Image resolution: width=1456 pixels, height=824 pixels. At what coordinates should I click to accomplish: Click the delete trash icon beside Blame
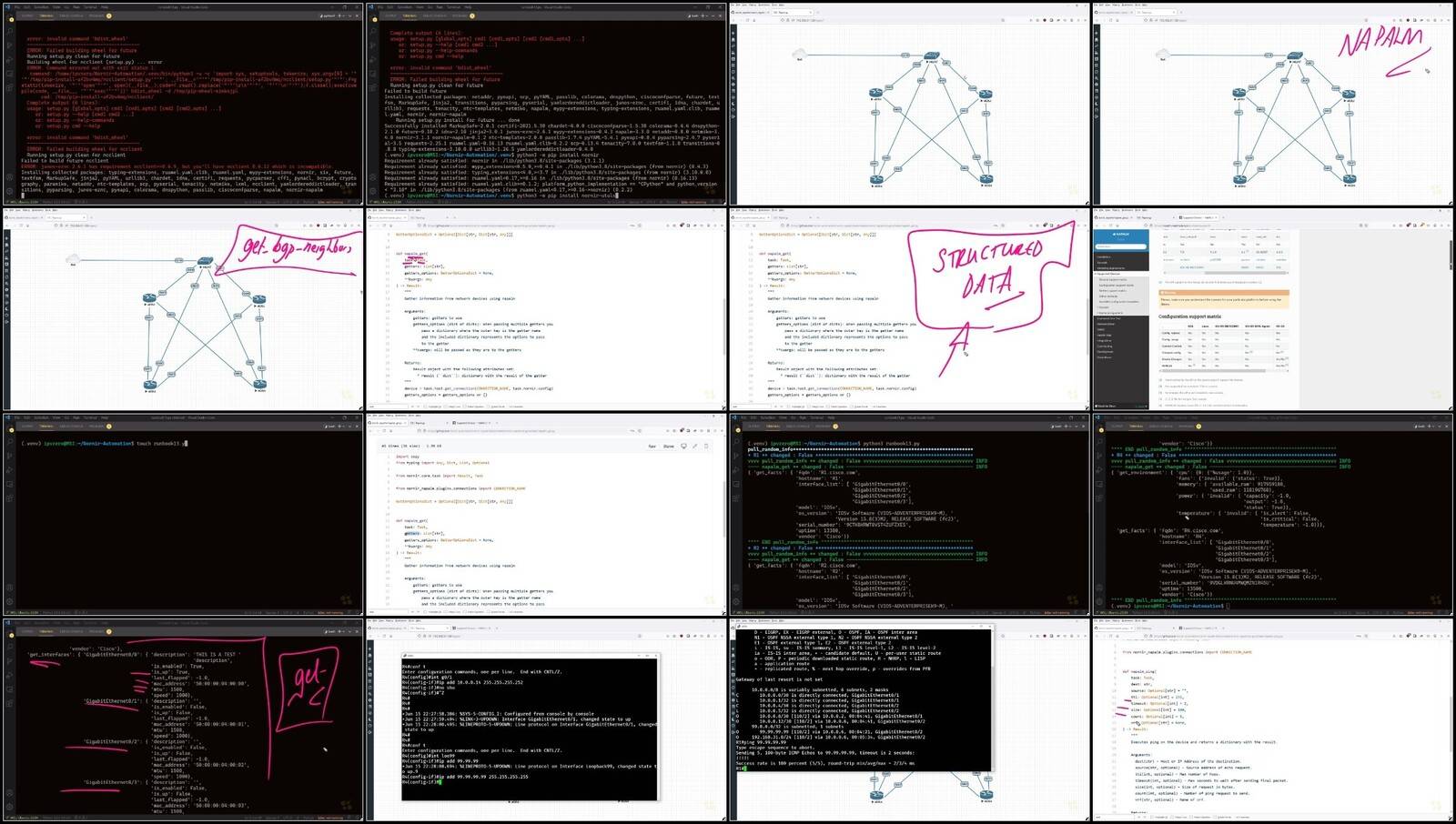(706, 446)
